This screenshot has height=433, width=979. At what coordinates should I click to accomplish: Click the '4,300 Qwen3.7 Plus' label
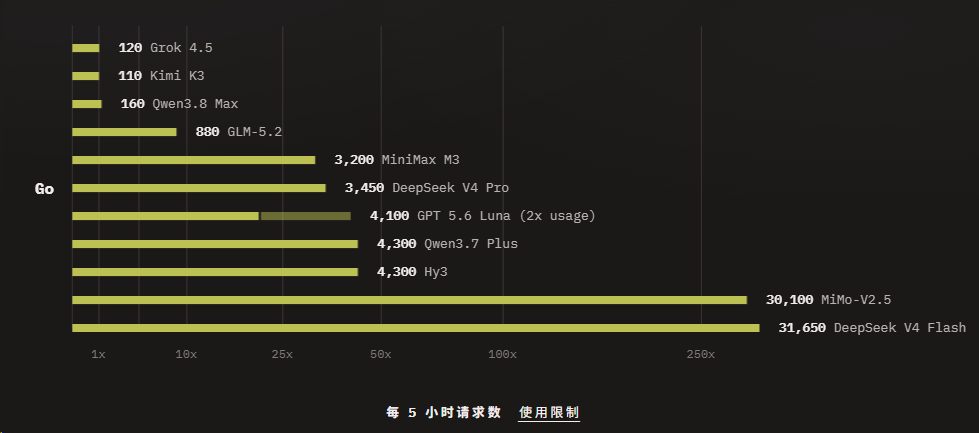[447, 244]
